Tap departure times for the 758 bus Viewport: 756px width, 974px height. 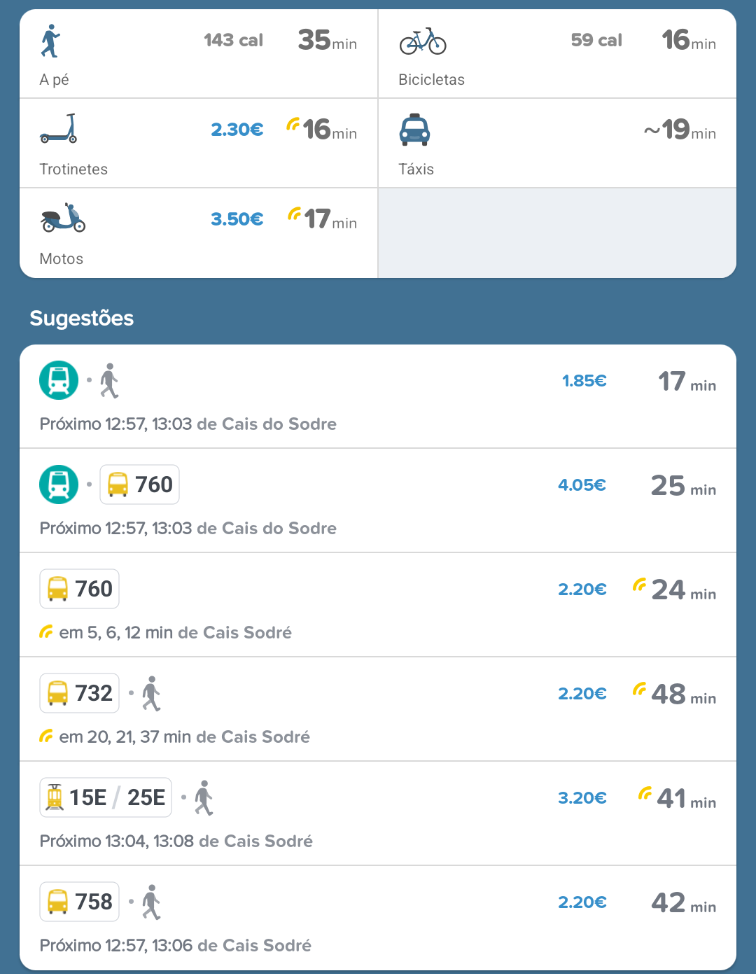point(175,945)
